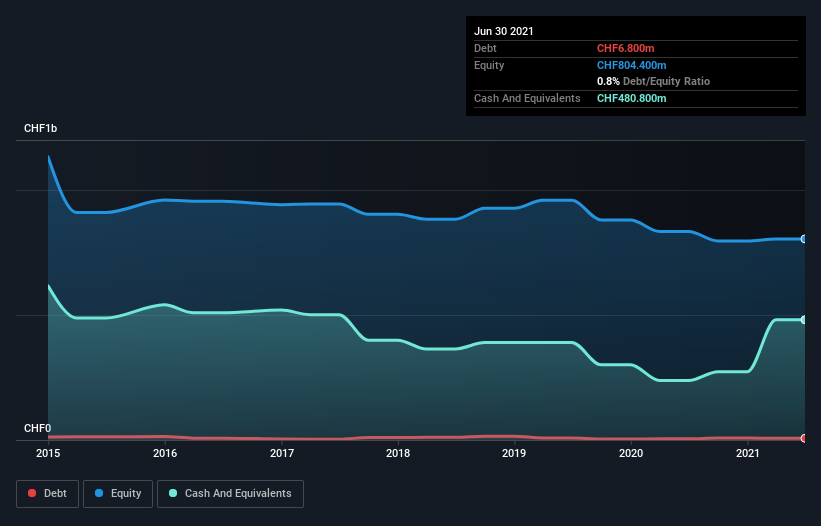The height and width of the screenshot is (526, 821).
Task: Click the 2017 x-axis label
Action: tap(282, 453)
